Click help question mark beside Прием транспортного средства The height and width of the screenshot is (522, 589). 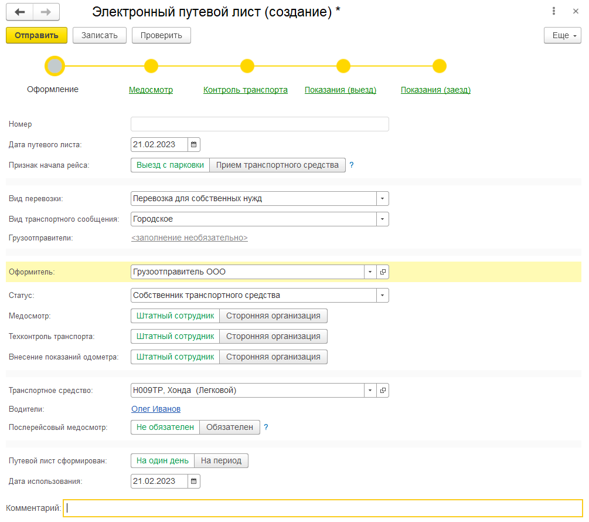(x=351, y=165)
